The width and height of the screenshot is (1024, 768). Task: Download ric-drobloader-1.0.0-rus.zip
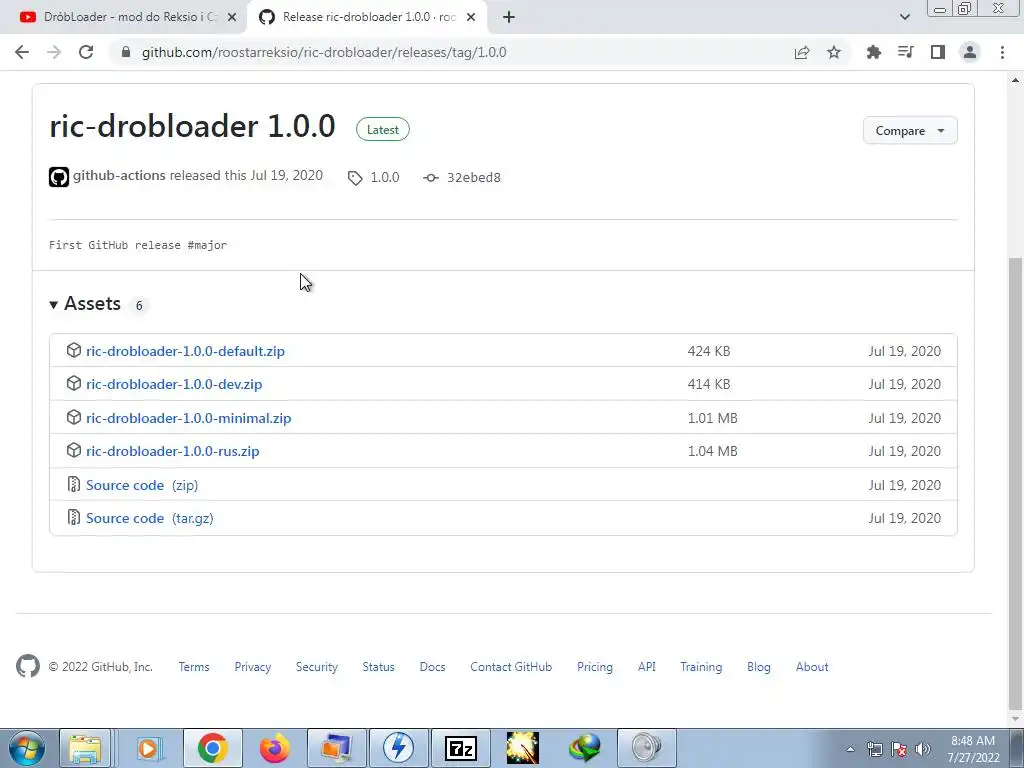[172, 451]
